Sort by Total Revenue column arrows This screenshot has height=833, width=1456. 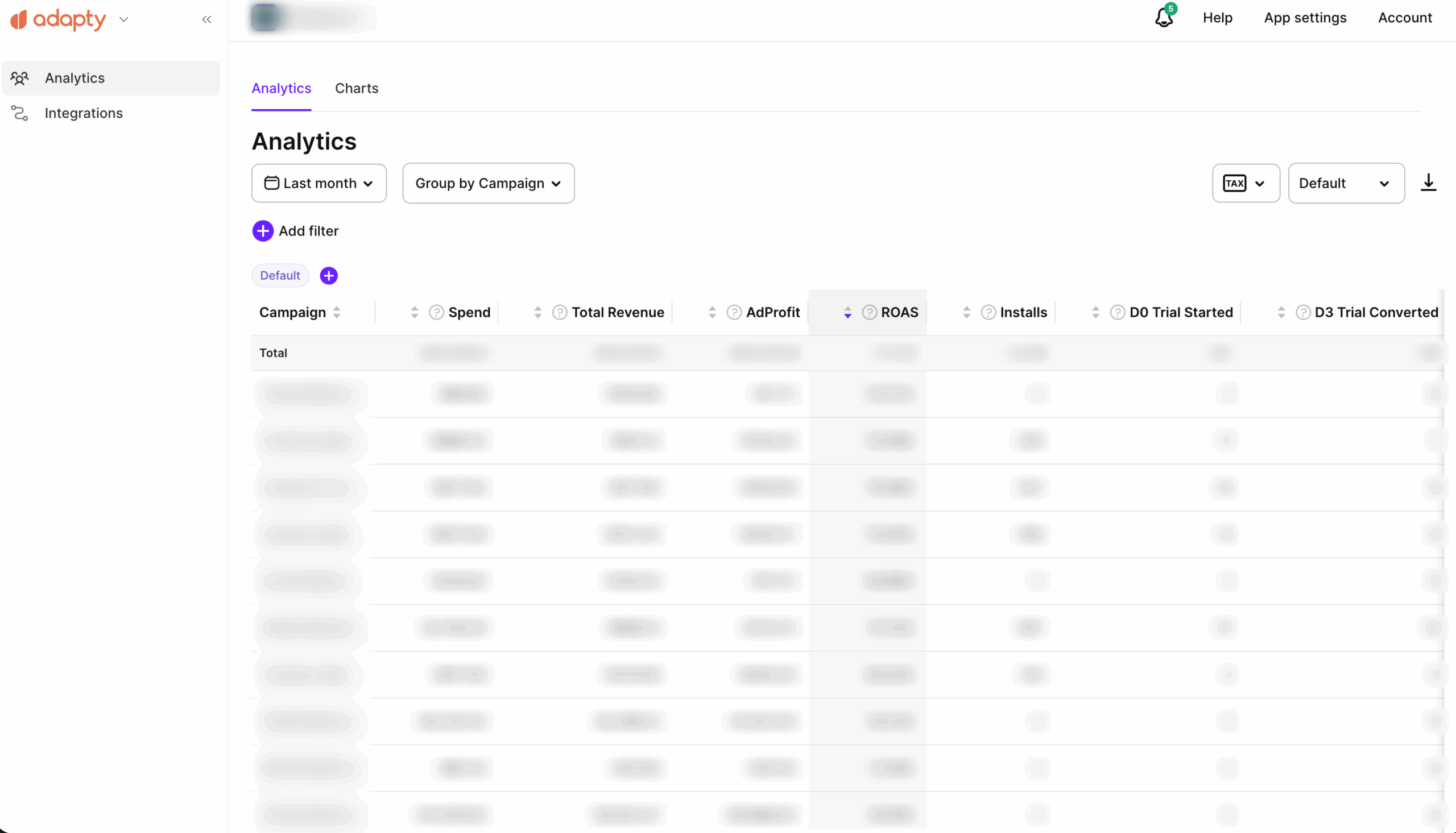pyautogui.click(x=537, y=312)
